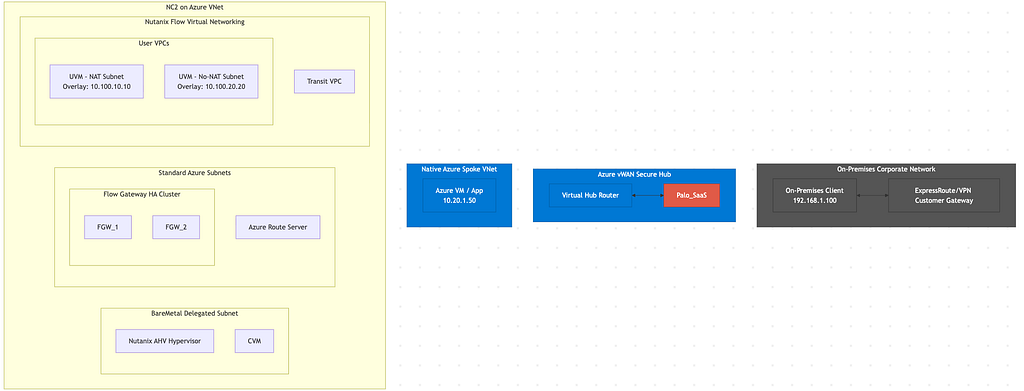Click the Virtual Hub Router node
The image size is (1024, 391).
[x=590, y=195]
